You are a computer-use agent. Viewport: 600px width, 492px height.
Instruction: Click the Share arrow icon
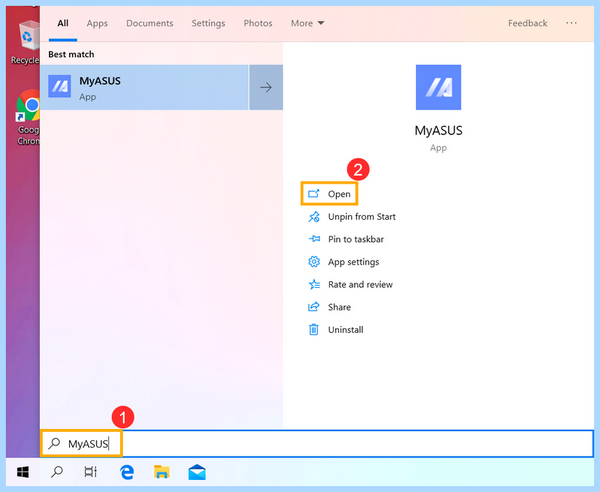click(x=314, y=307)
